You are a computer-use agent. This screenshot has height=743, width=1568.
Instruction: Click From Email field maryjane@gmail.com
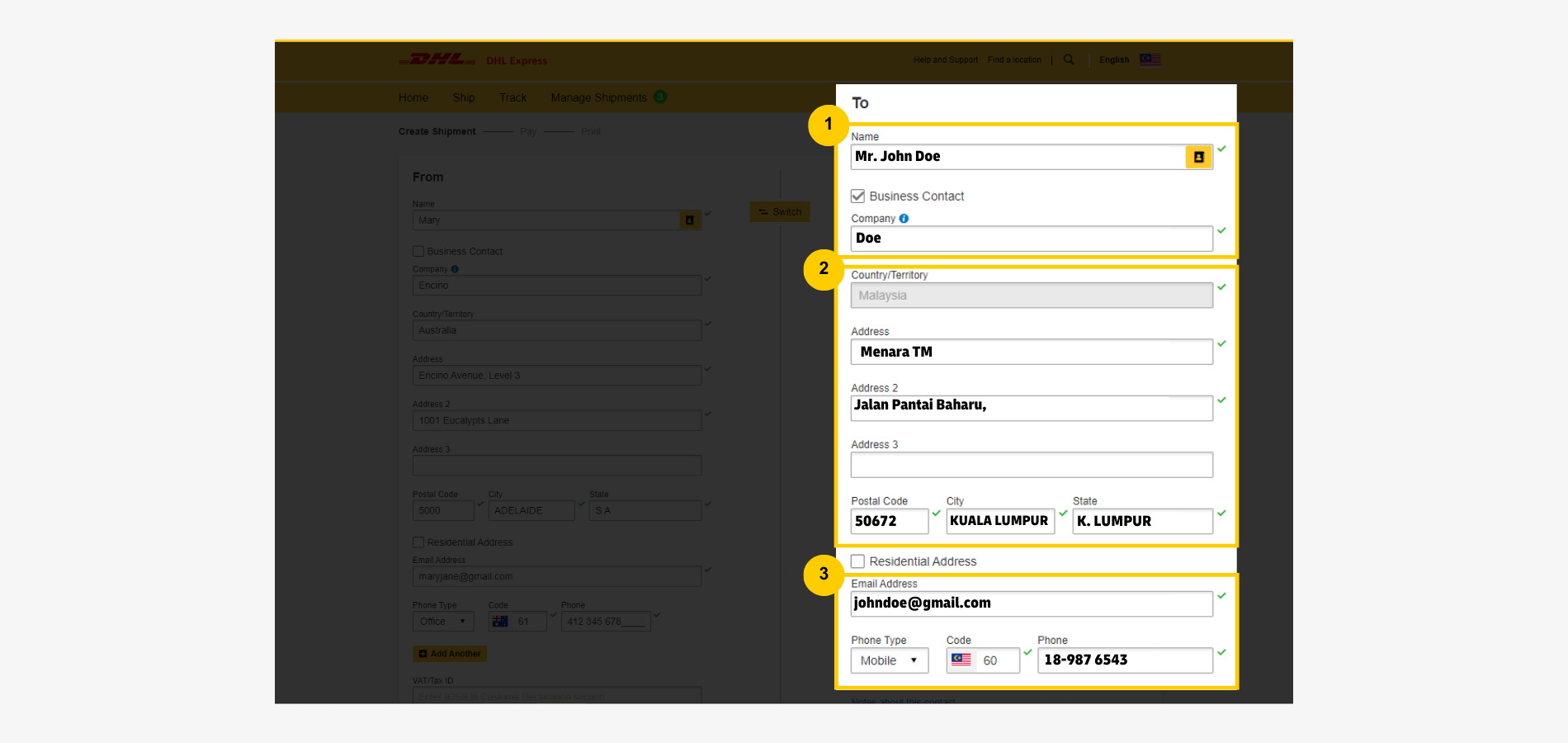557,576
